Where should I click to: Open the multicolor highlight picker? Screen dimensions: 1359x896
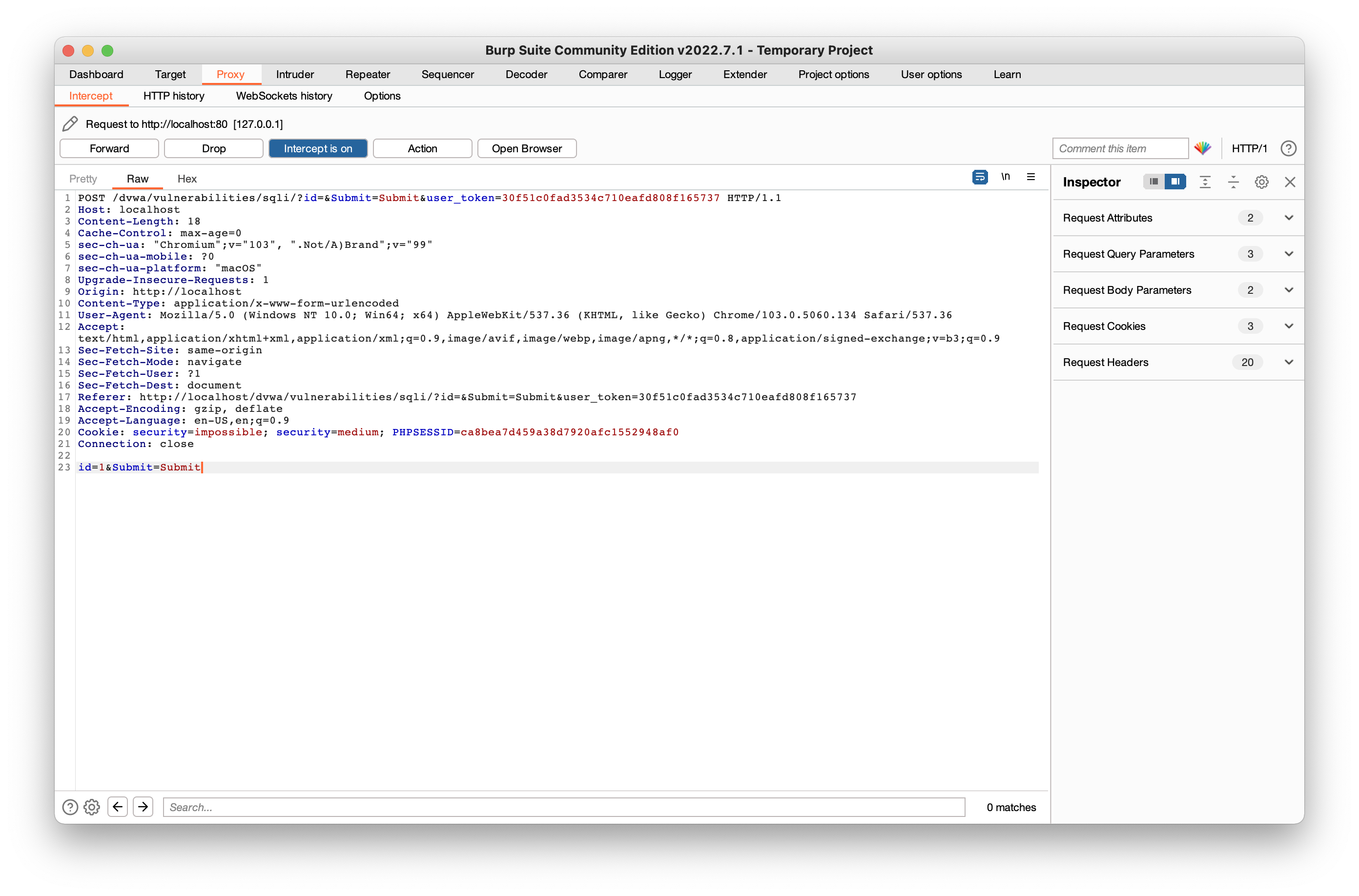[1202, 148]
